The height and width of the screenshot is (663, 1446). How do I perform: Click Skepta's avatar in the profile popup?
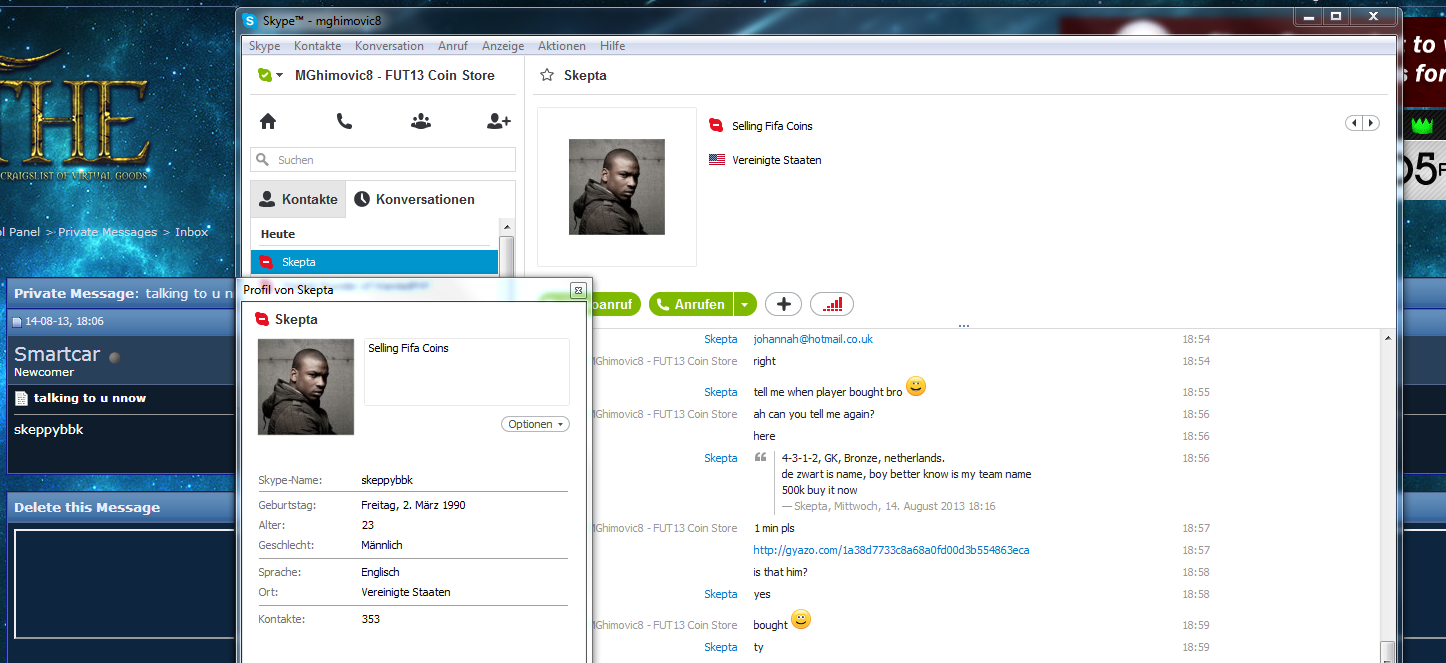tap(306, 386)
